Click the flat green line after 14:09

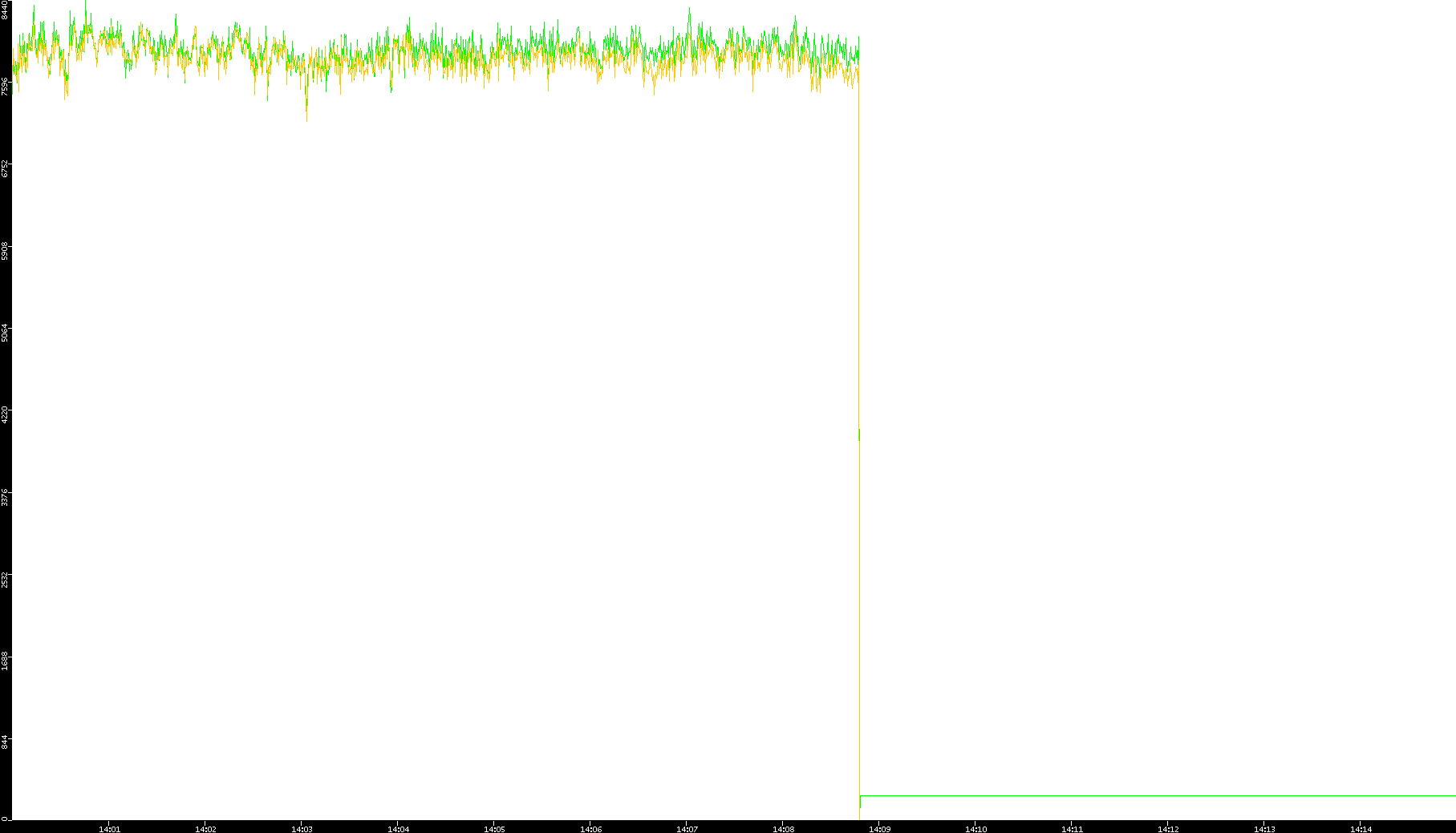[1158, 796]
